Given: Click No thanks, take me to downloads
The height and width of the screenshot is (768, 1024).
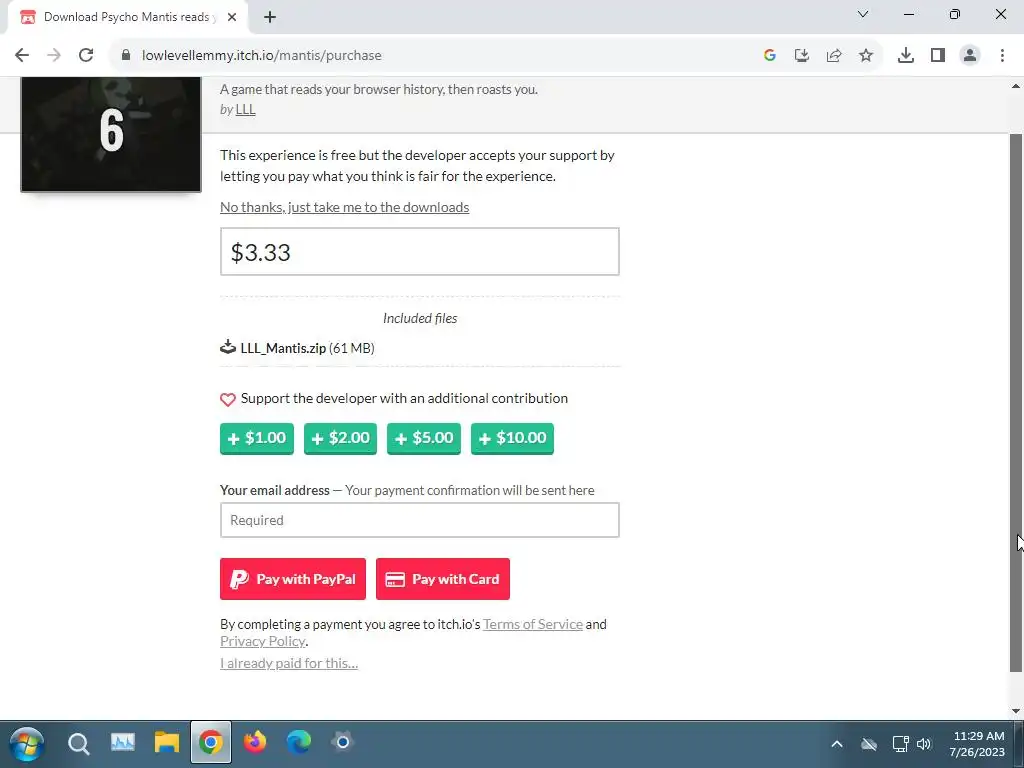Looking at the screenshot, I should (x=344, y=207).
